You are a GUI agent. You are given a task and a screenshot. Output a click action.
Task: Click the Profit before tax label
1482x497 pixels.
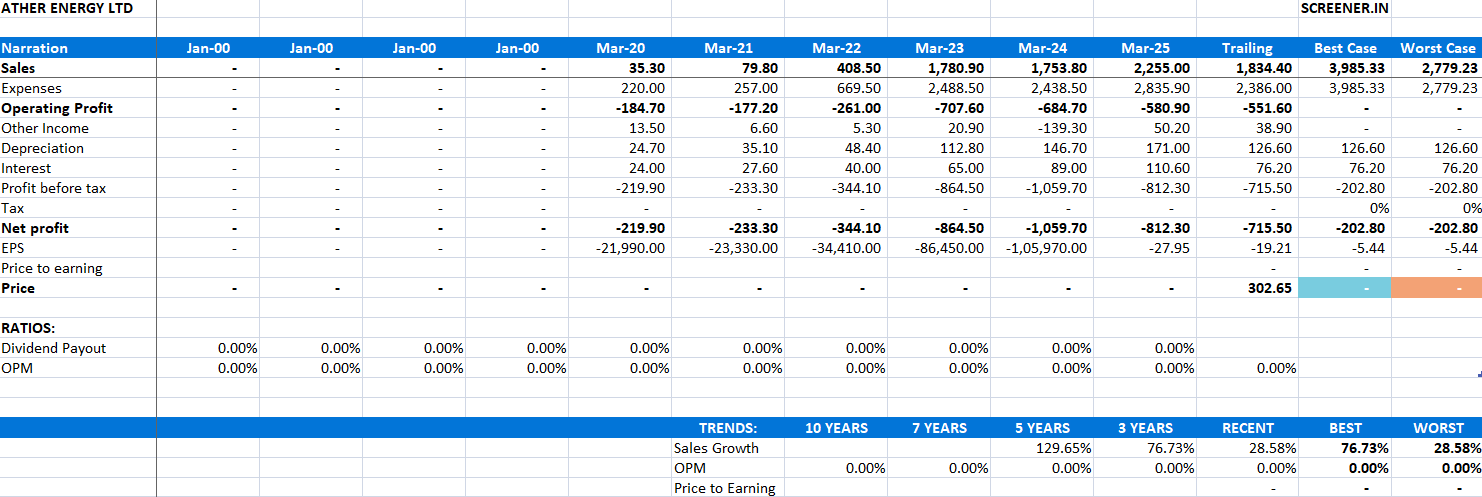[x=53, y=188]
